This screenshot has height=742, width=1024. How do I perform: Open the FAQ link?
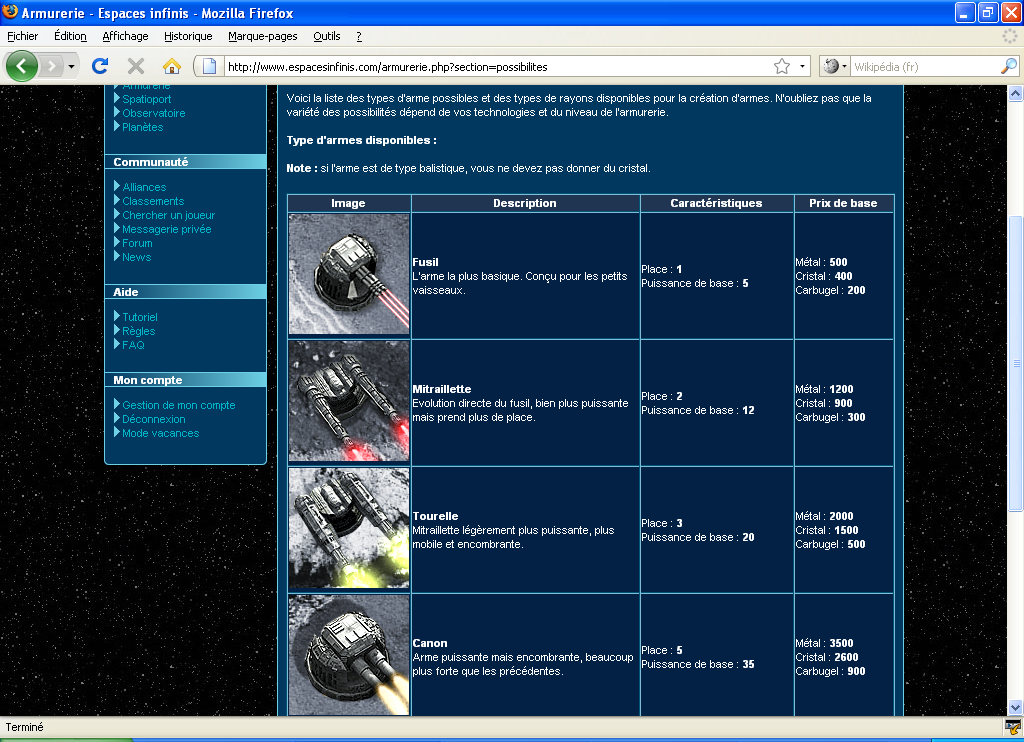[x=133, y=346]
